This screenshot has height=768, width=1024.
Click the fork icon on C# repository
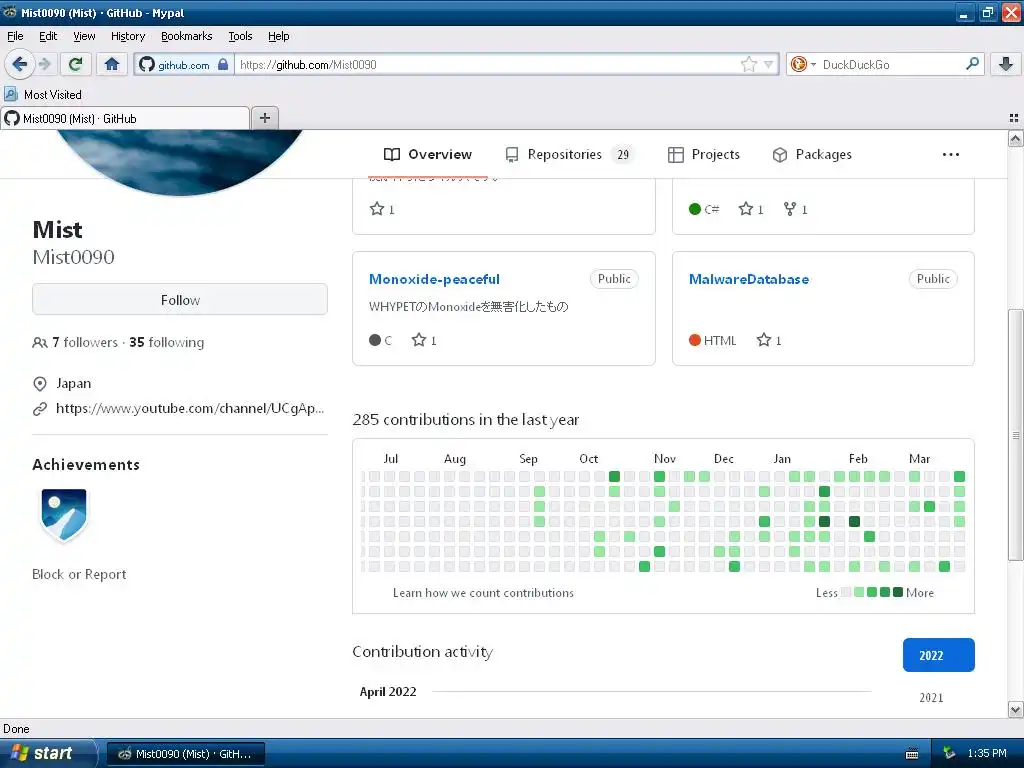click(790, 209)
